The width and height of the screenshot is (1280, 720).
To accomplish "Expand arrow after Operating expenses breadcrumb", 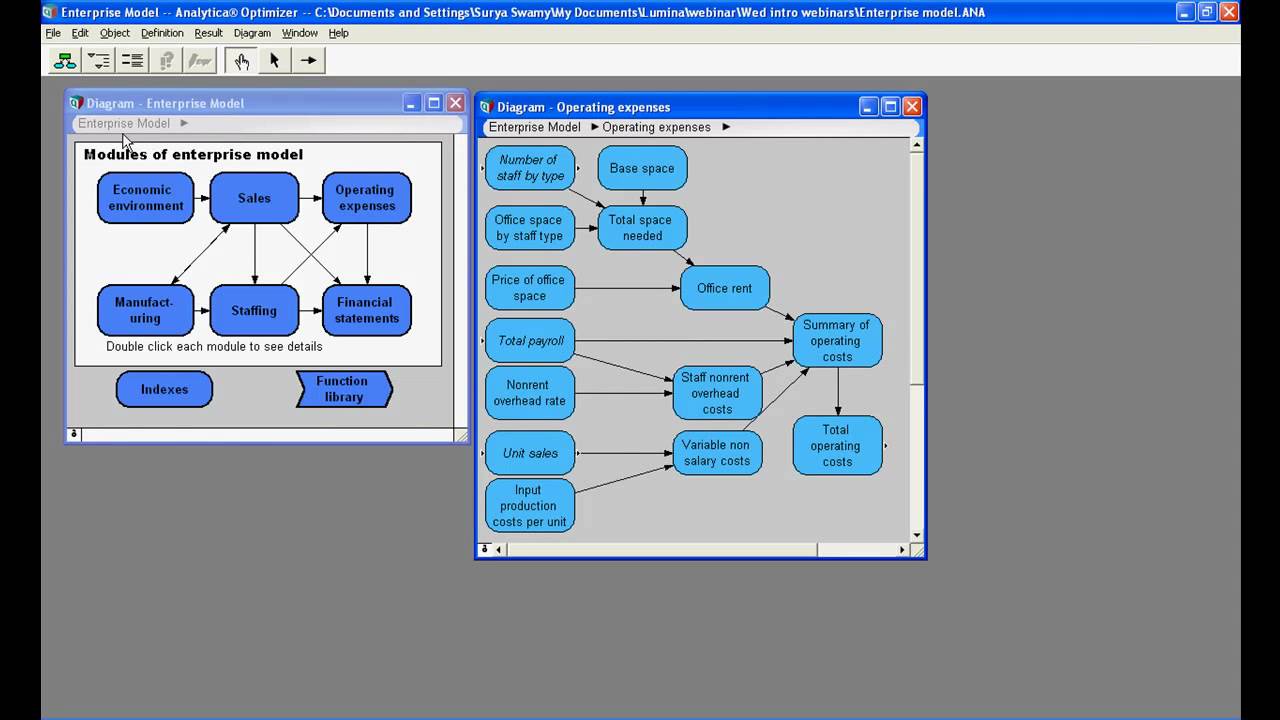I will 726,127.
